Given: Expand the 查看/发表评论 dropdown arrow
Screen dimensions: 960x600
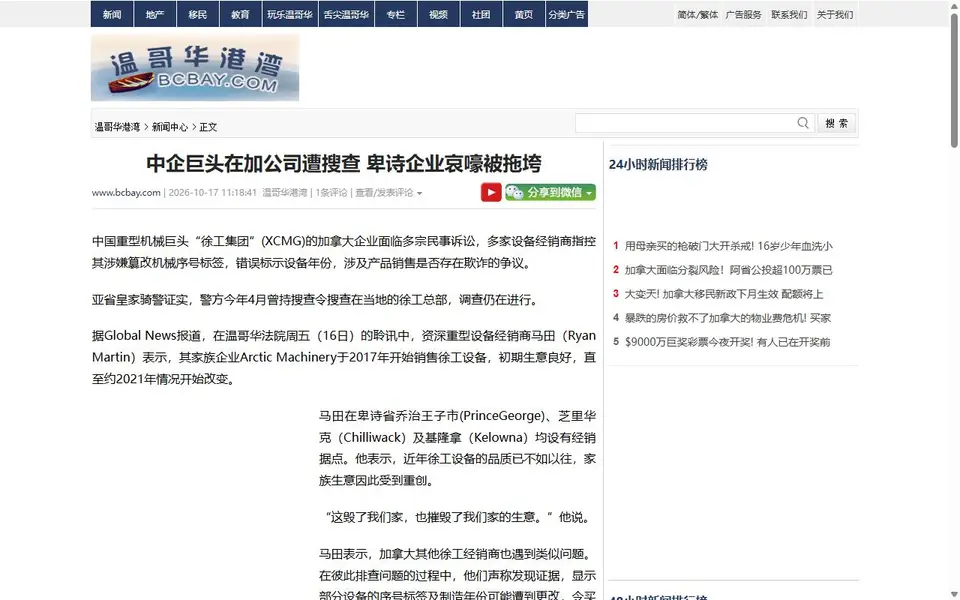Looking at the screenshot, I should click(419, 193).
